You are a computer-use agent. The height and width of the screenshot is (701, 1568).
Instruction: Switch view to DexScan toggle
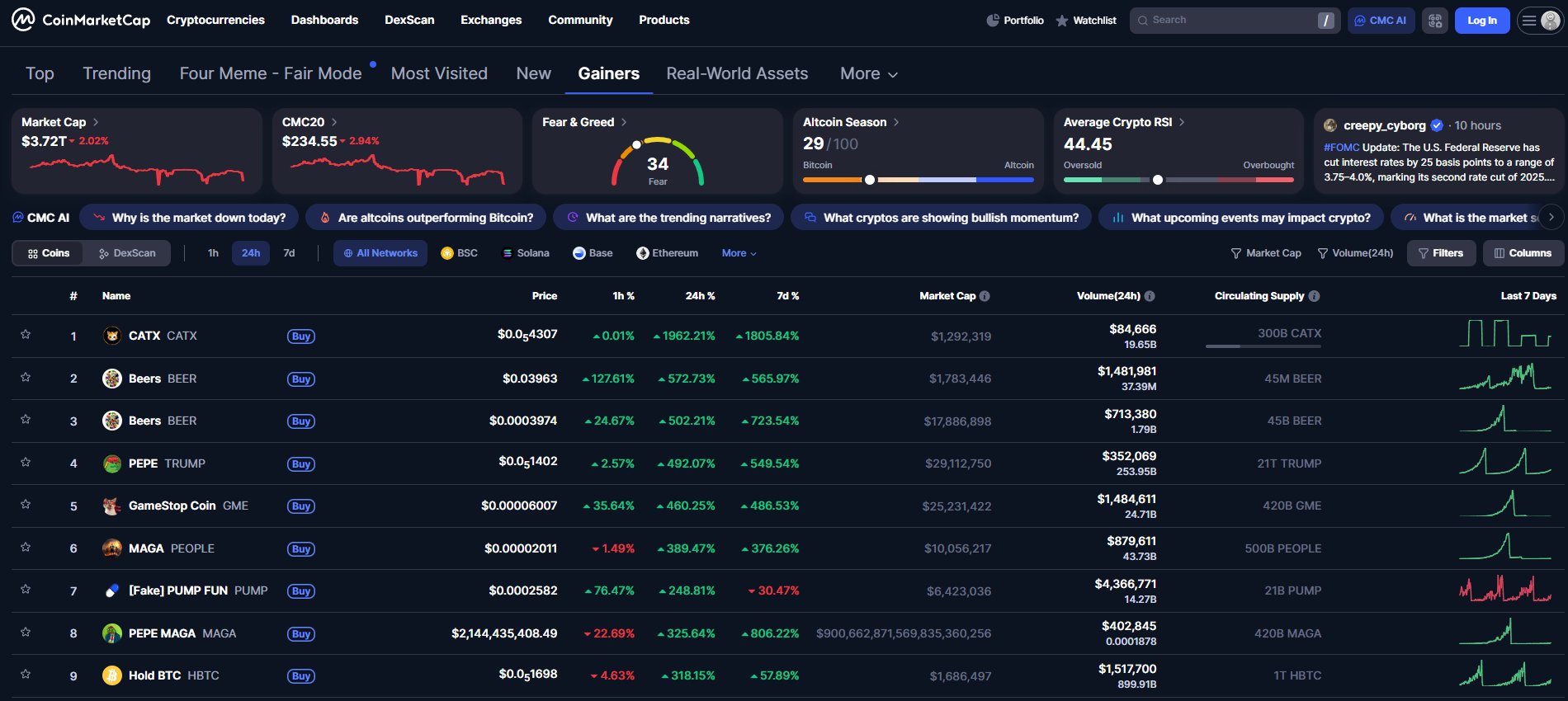(x=127, y=253)
